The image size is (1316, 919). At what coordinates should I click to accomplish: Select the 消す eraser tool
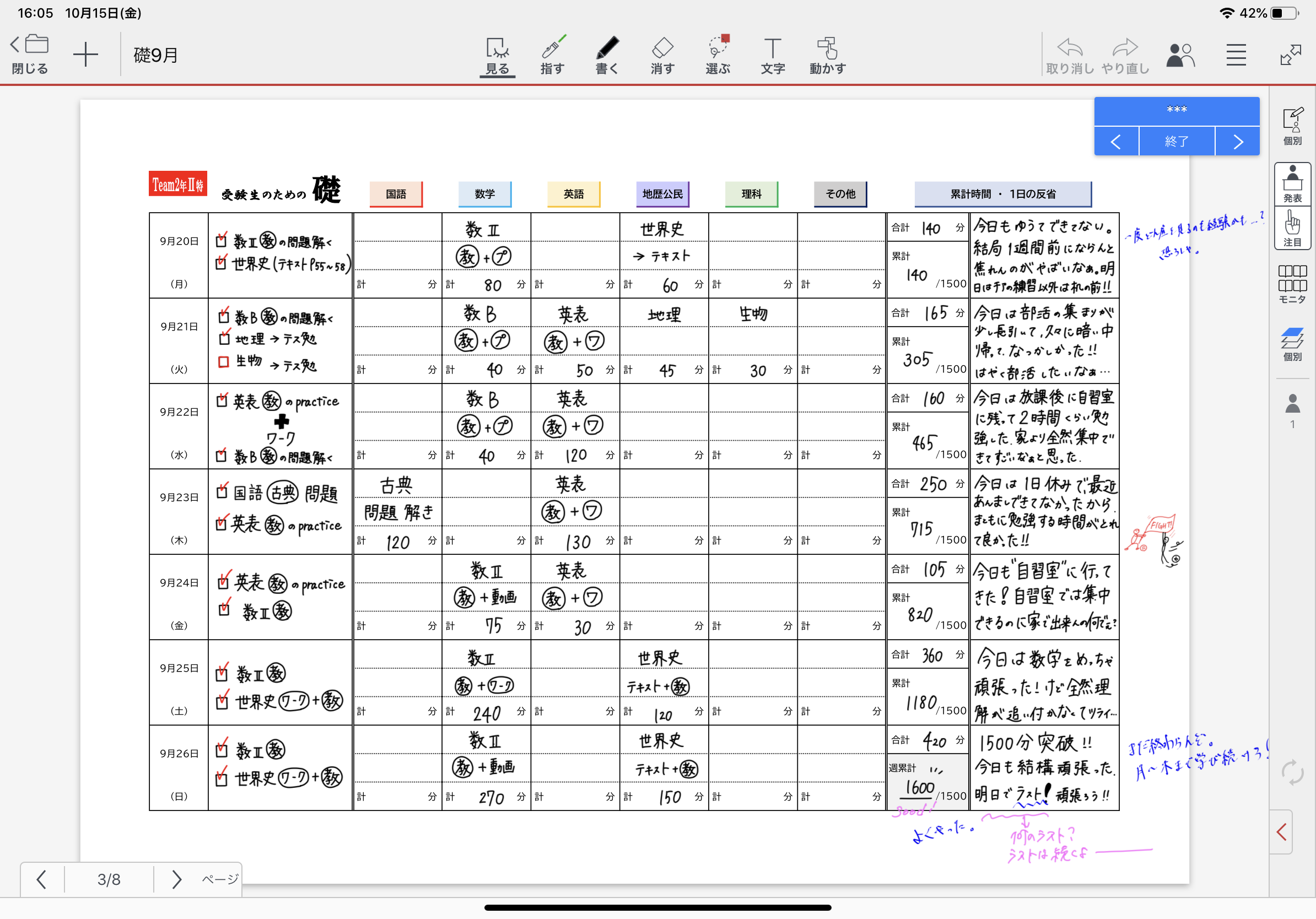point(662,55)
